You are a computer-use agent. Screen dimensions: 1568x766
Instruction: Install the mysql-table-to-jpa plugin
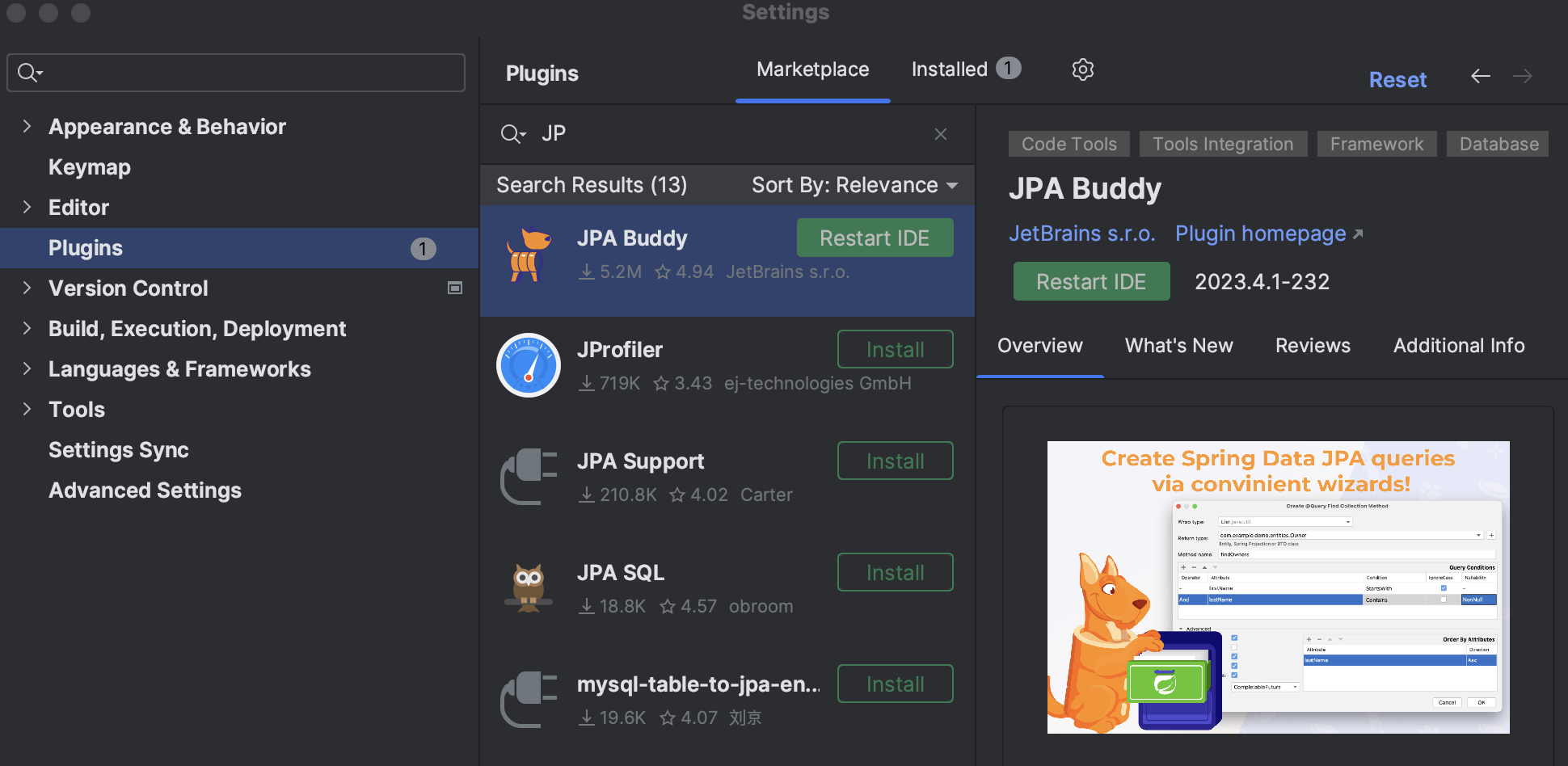896,684
